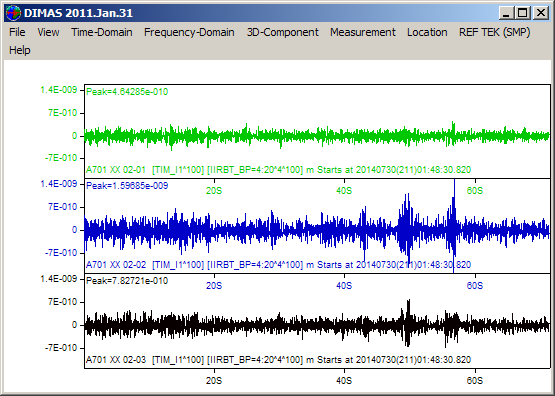Open the Location menu
The image size is (555, 396).
[427, 32]
